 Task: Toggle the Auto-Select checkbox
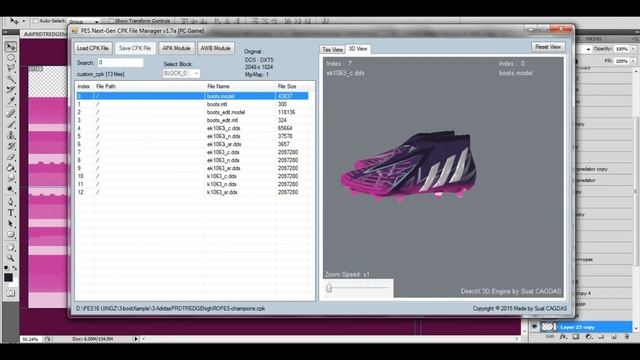[x=36, y=21]
